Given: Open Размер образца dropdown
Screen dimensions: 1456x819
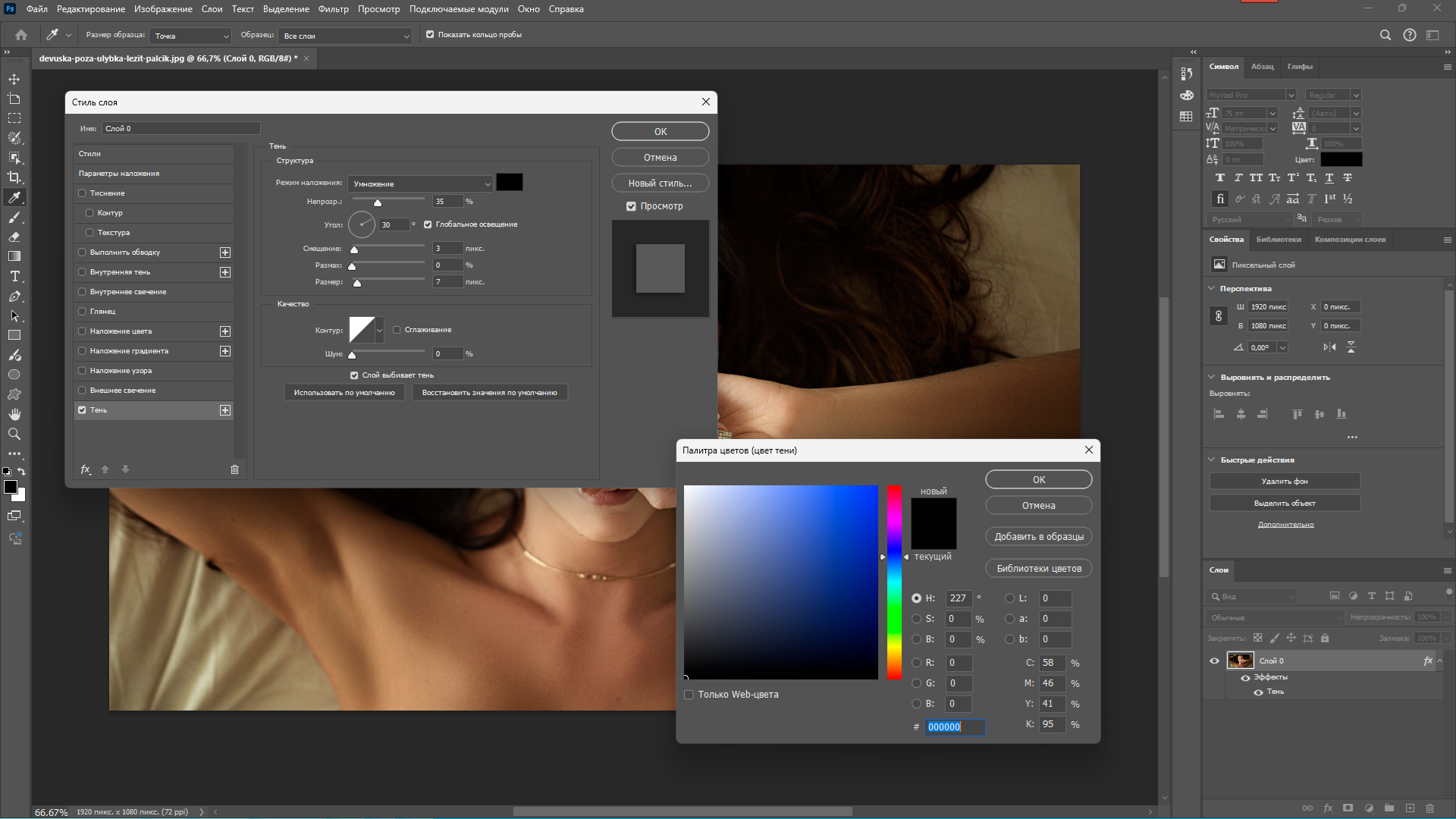Looking at the screenshot, I should (x=190, y=36).
